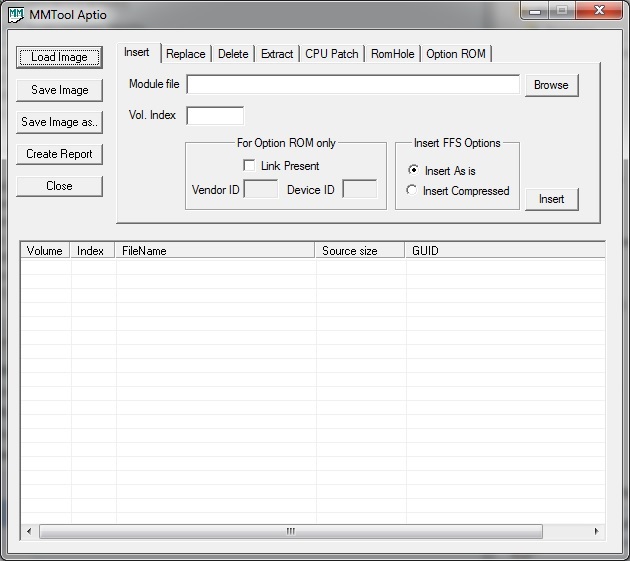Click the GUID column header
Viewport: 630px width, 561px height.
click(x=505, y=251)
